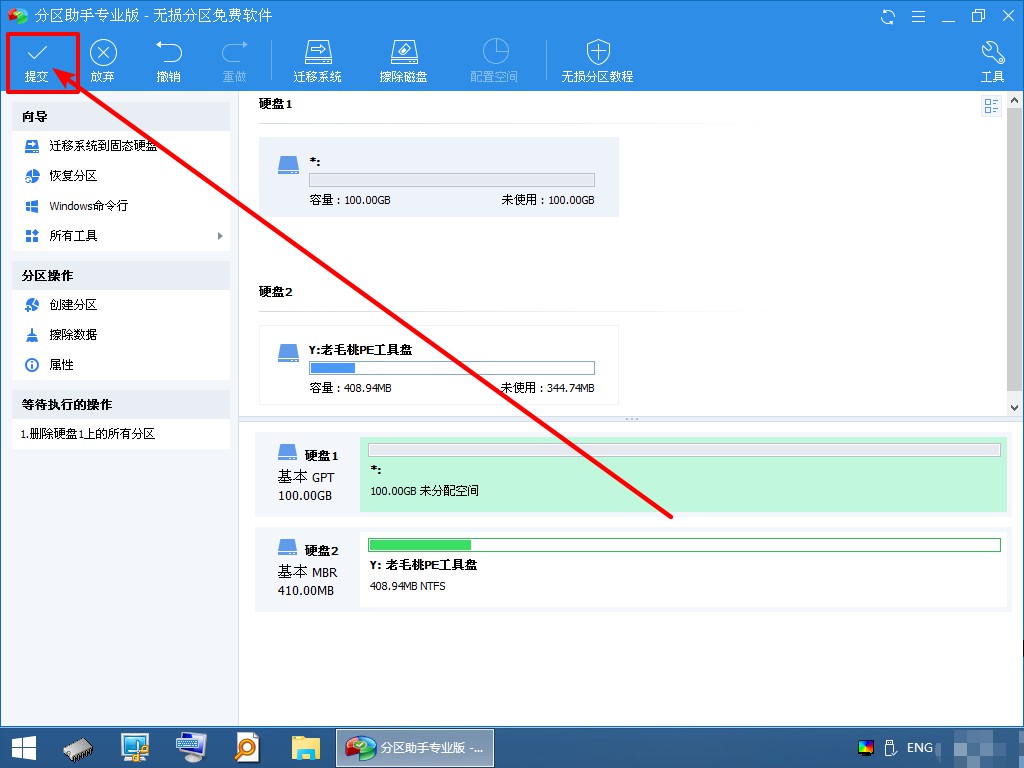Launch the 擦除磁盘 wipe disk tool
Viewport: 1024px width, 768px height.
404,61
